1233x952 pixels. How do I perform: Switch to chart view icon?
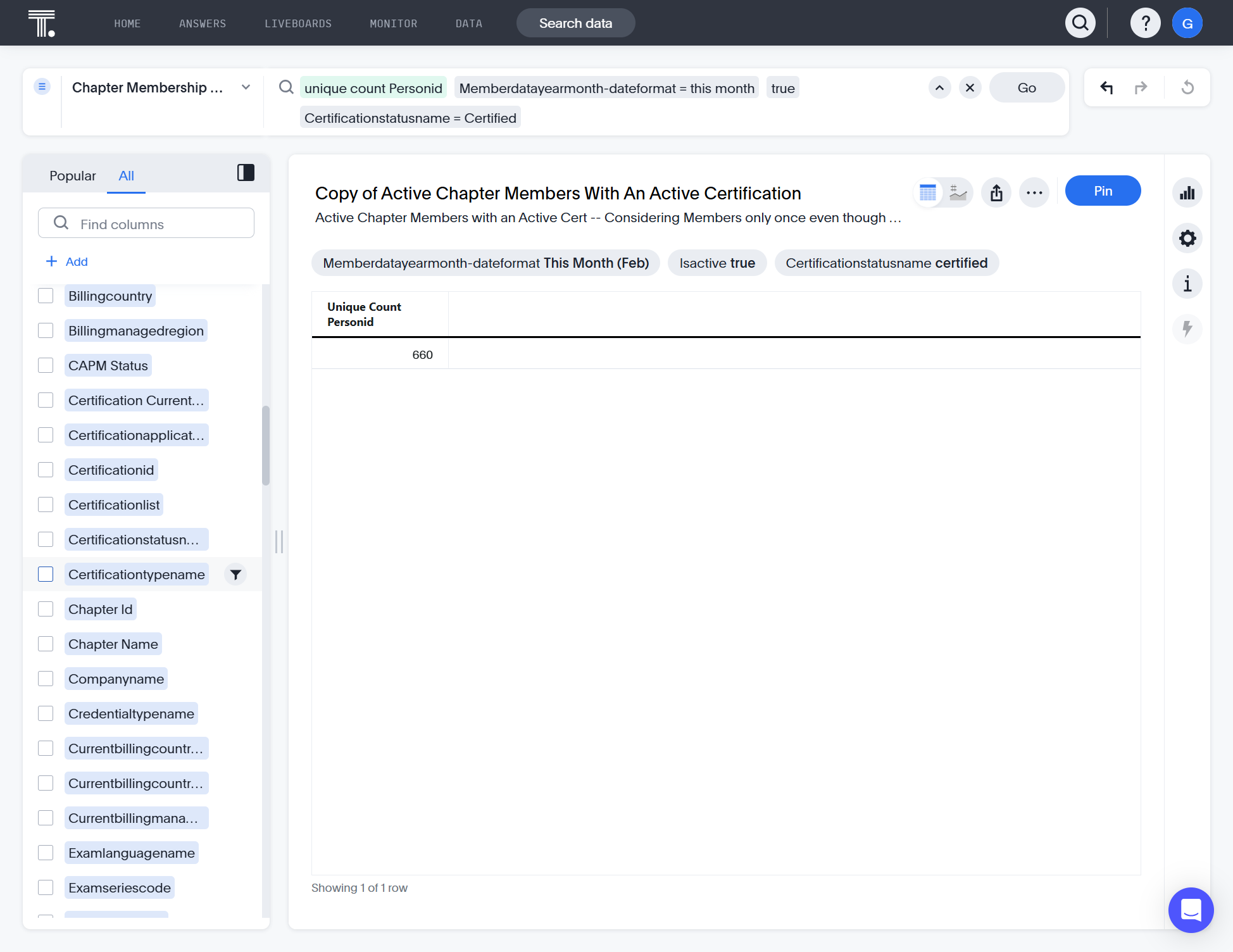pyautogui.click(x=958, y=192)
